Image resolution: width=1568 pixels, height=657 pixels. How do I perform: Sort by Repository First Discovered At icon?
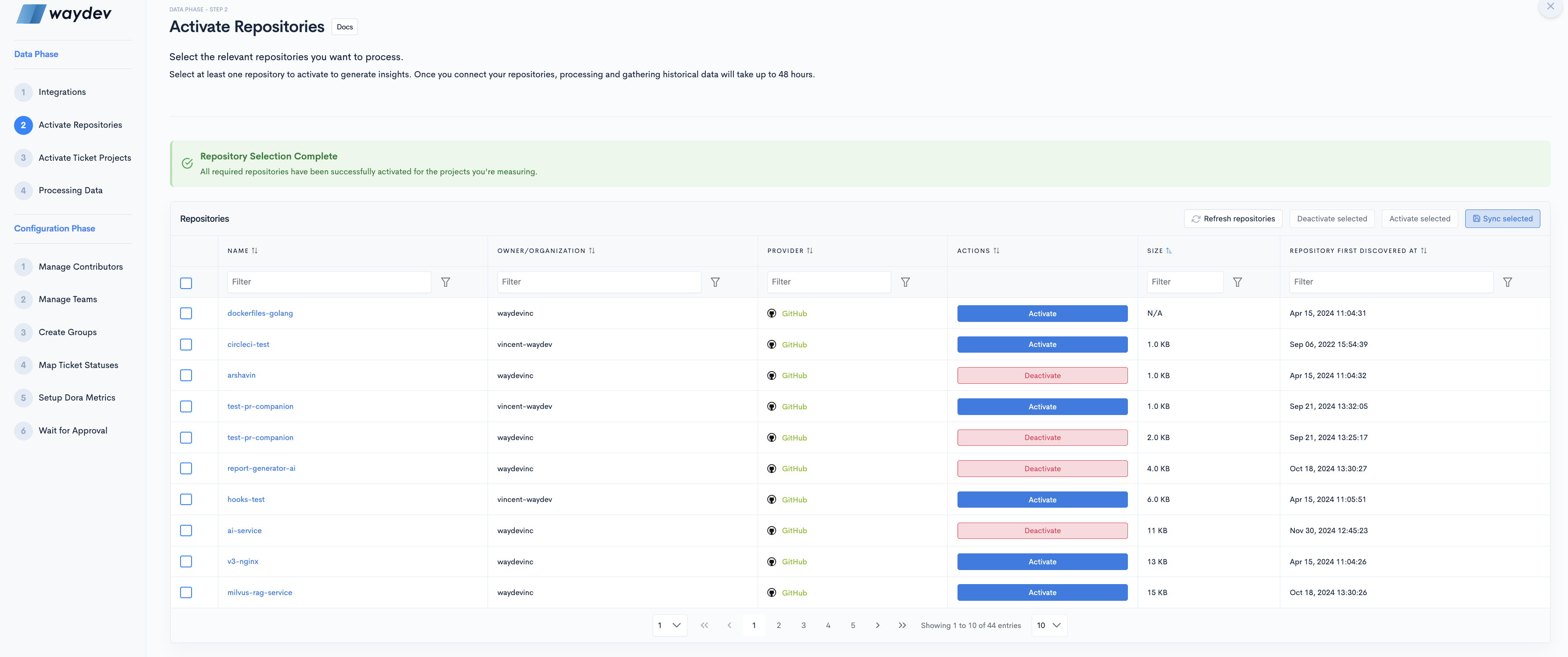[1423, 251]
